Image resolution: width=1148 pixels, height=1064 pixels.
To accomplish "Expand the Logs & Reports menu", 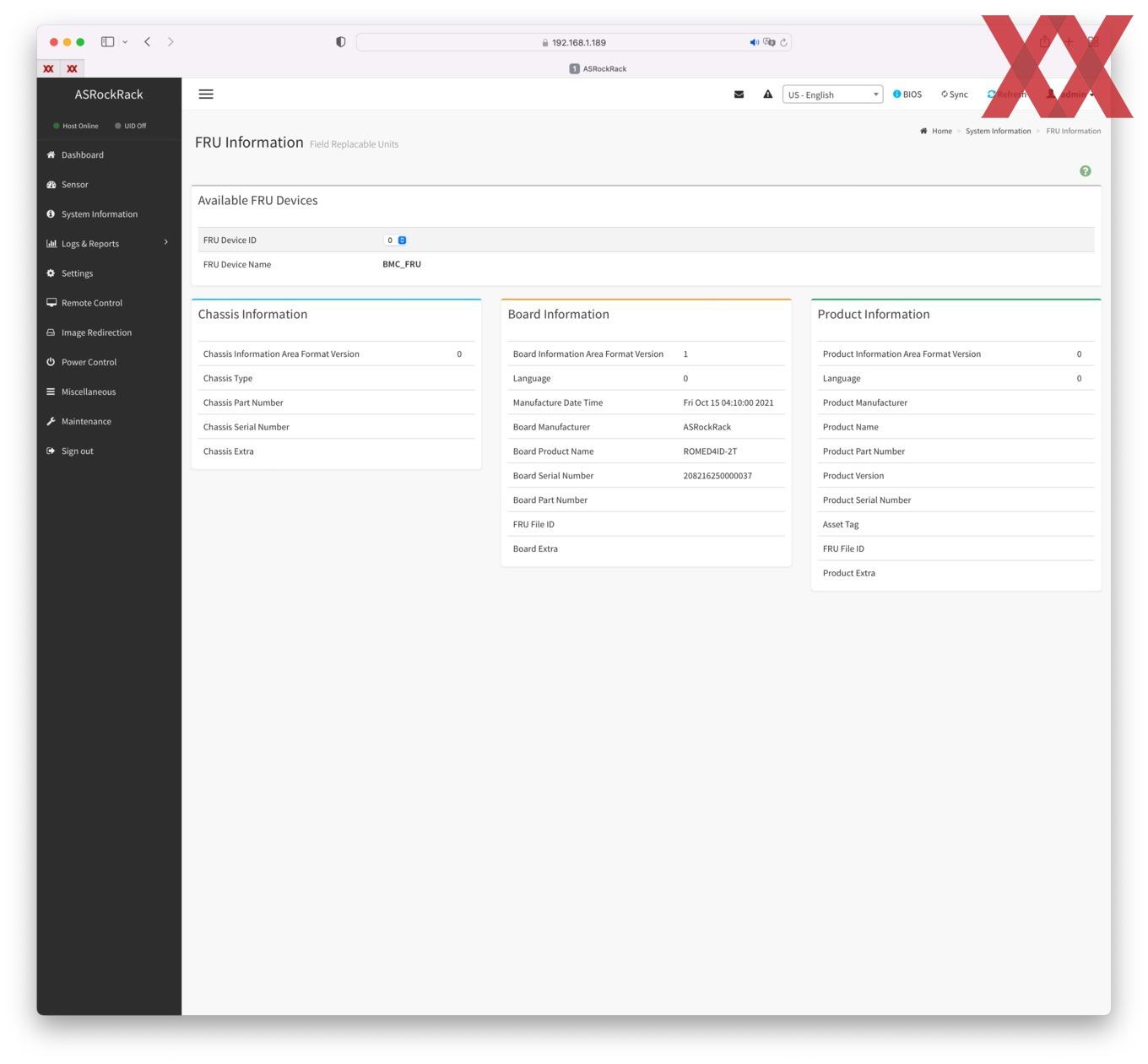I will [109, 244].
